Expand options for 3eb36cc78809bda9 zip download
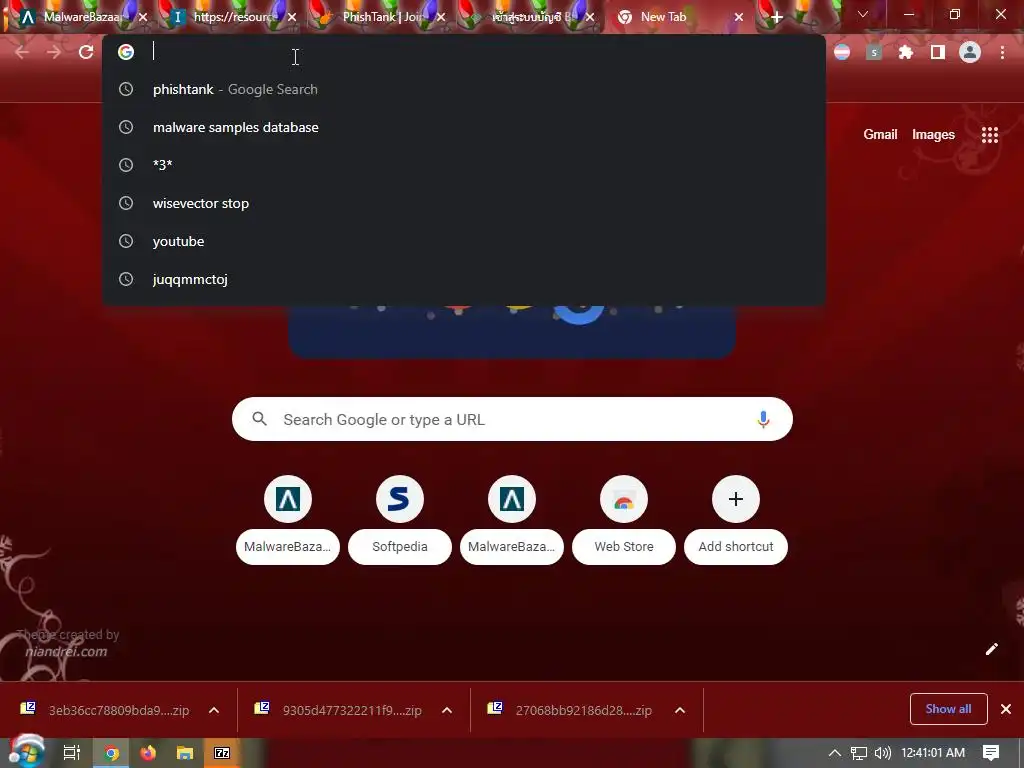Image resolution: width=1024 pixels, height=768 pixels. tap(214, 710)
